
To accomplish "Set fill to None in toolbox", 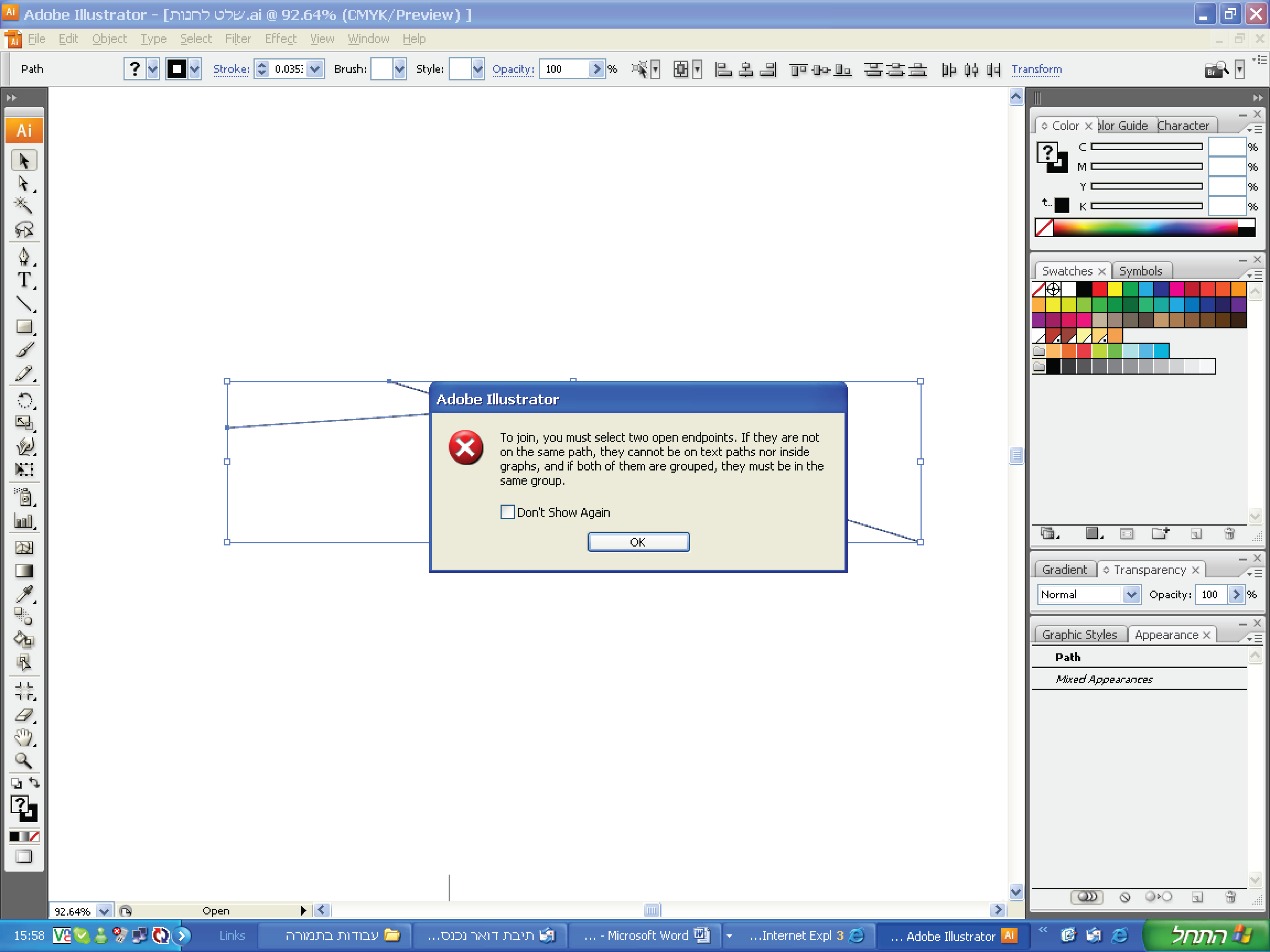I will tap(34, 836).
